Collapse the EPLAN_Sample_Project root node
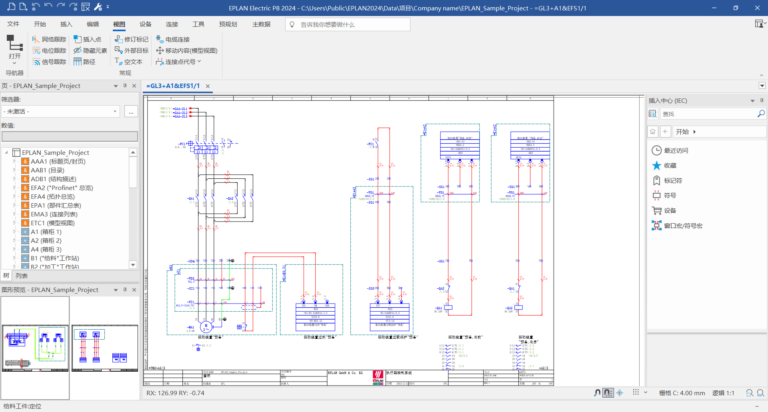Screen dimensions: 768x412 (x=7, y=152)
